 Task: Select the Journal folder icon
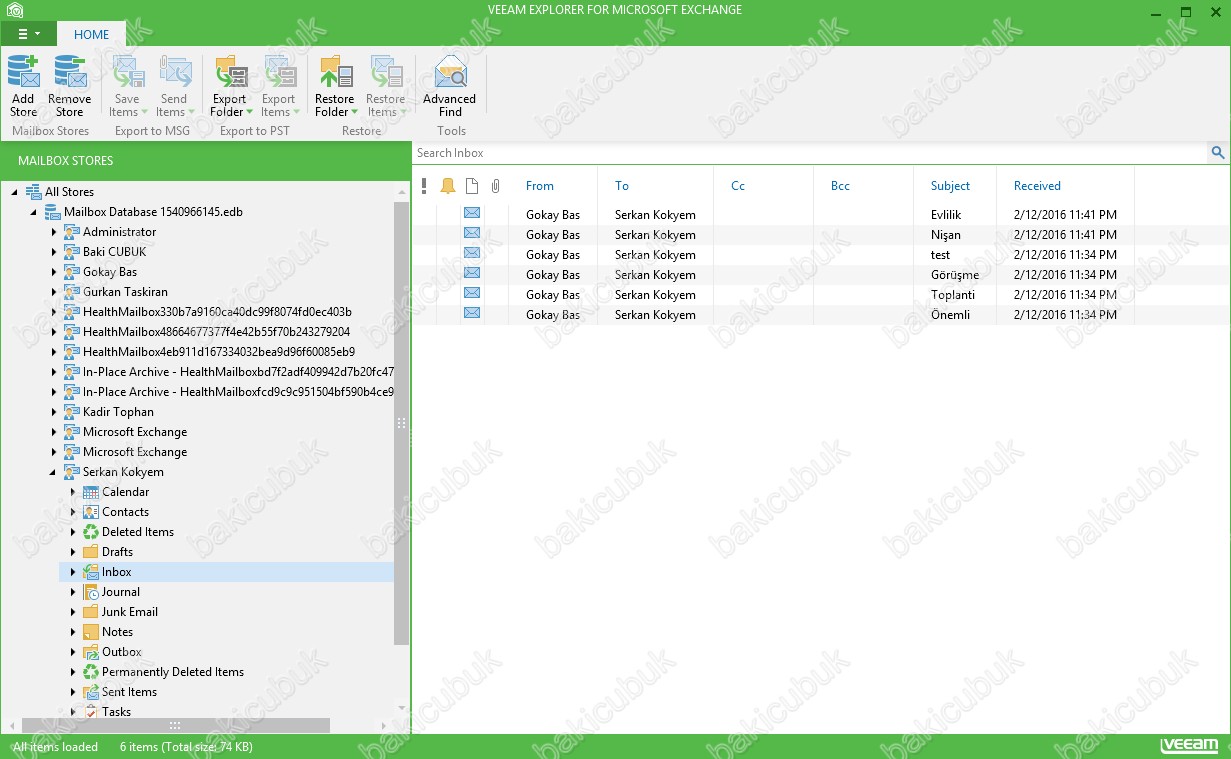91,592
